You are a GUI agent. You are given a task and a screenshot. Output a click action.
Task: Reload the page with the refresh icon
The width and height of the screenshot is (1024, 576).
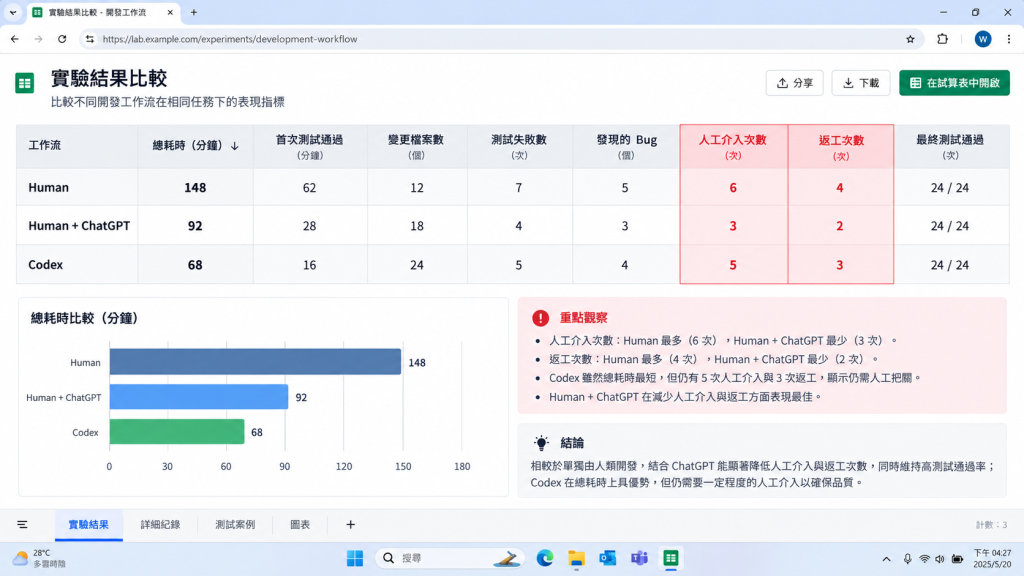(x=62, y=39)
